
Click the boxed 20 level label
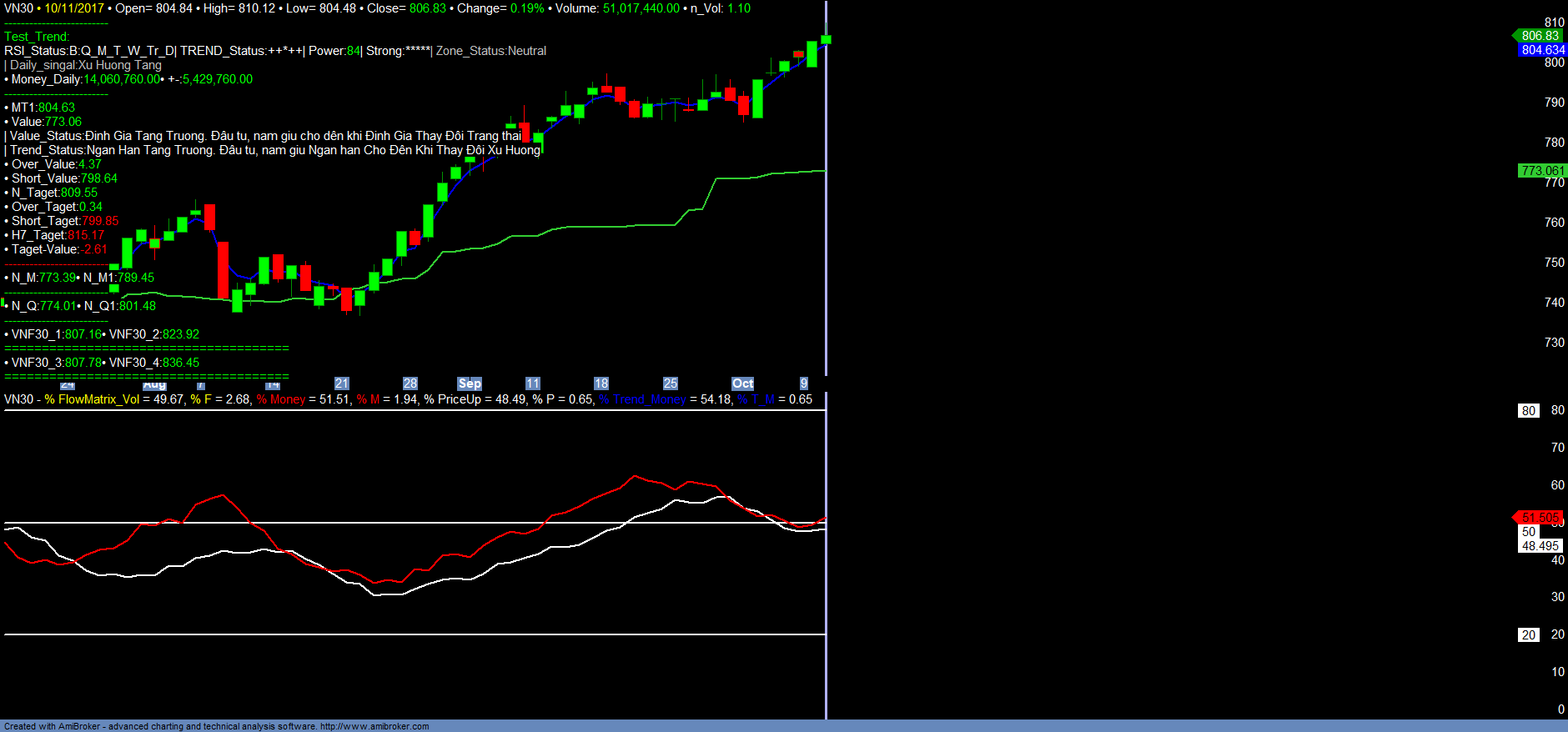1528,635
